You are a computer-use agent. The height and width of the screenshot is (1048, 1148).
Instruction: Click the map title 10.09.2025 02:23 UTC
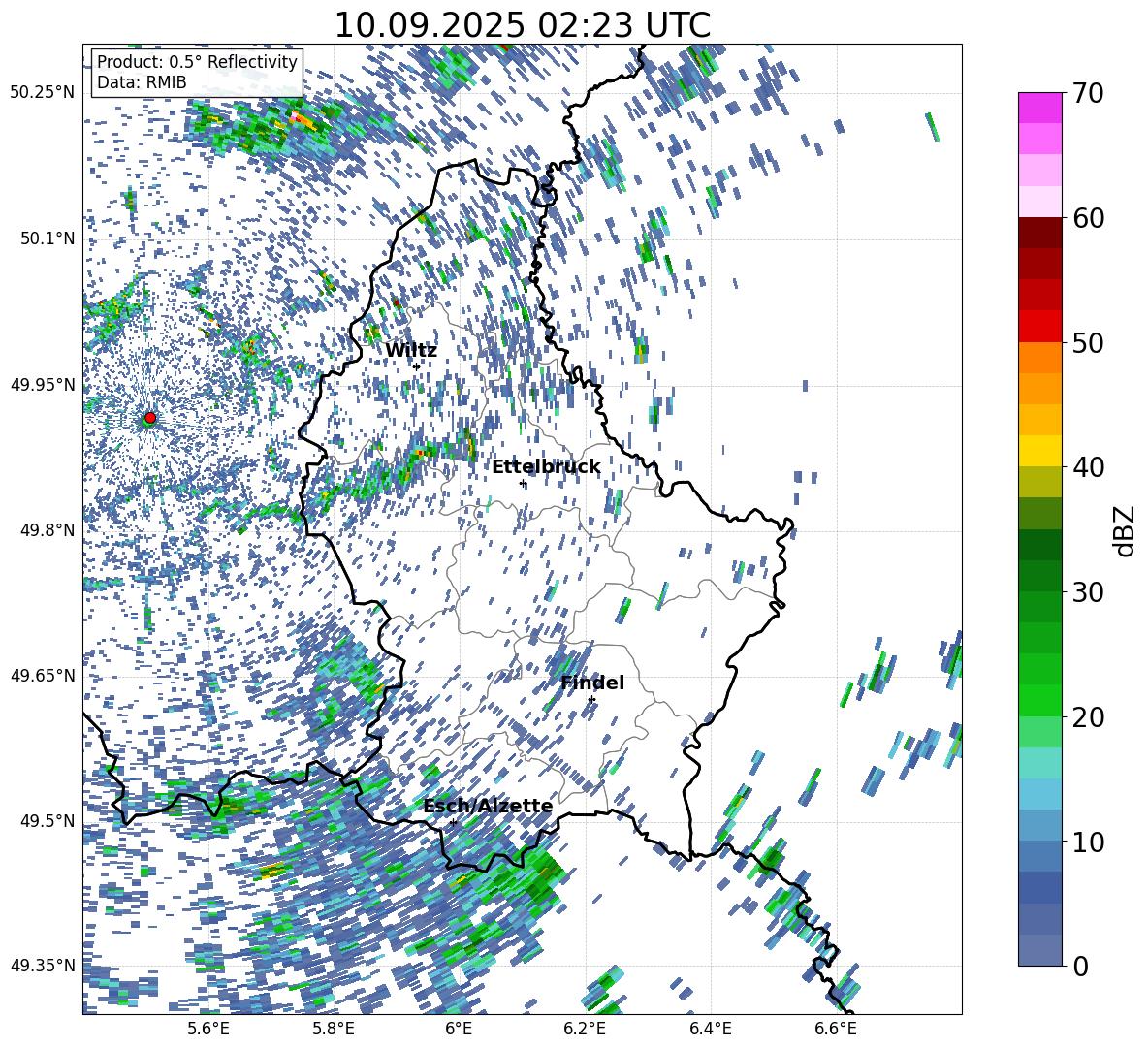coord(522,25)
